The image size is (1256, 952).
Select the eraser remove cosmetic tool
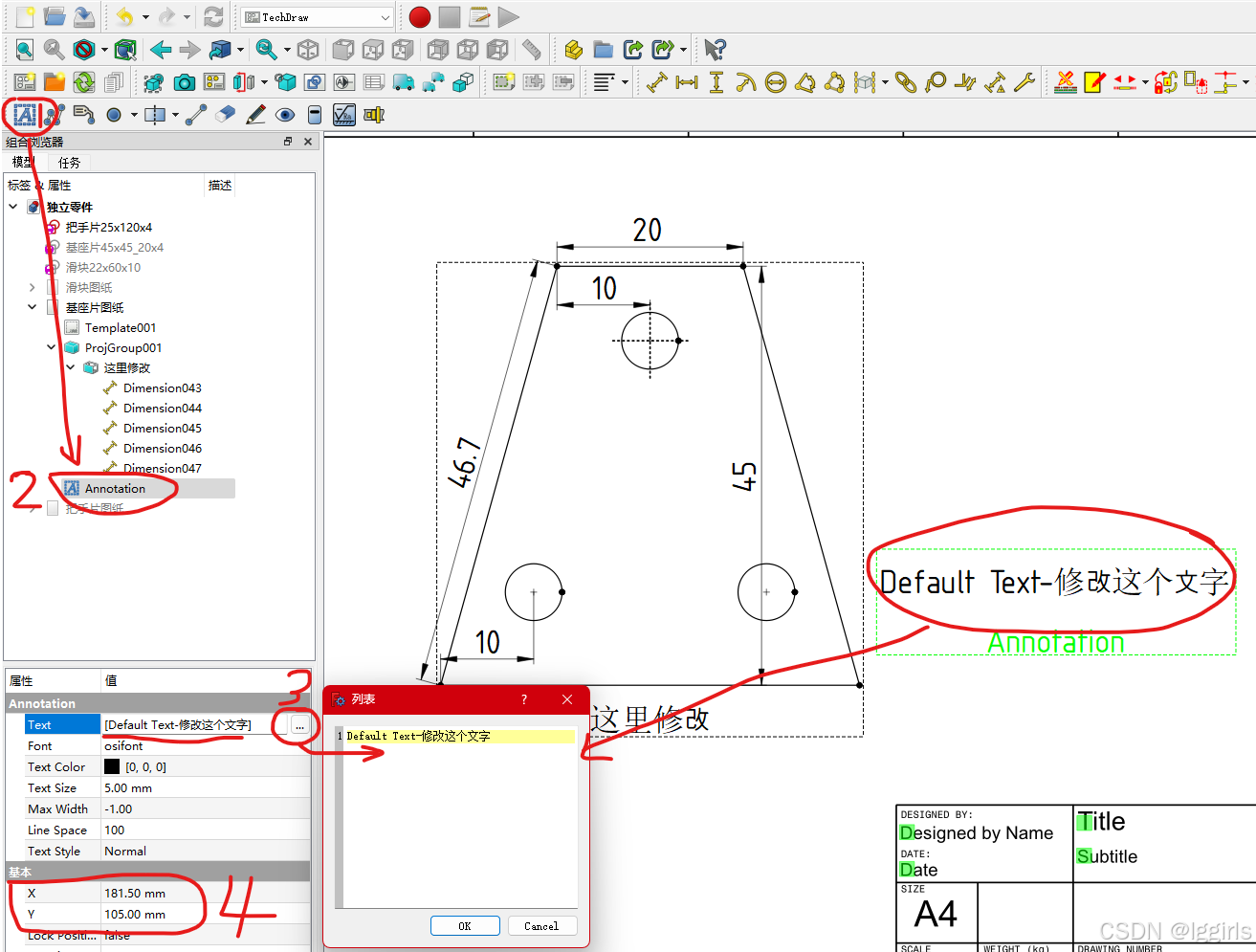point(225,115)
